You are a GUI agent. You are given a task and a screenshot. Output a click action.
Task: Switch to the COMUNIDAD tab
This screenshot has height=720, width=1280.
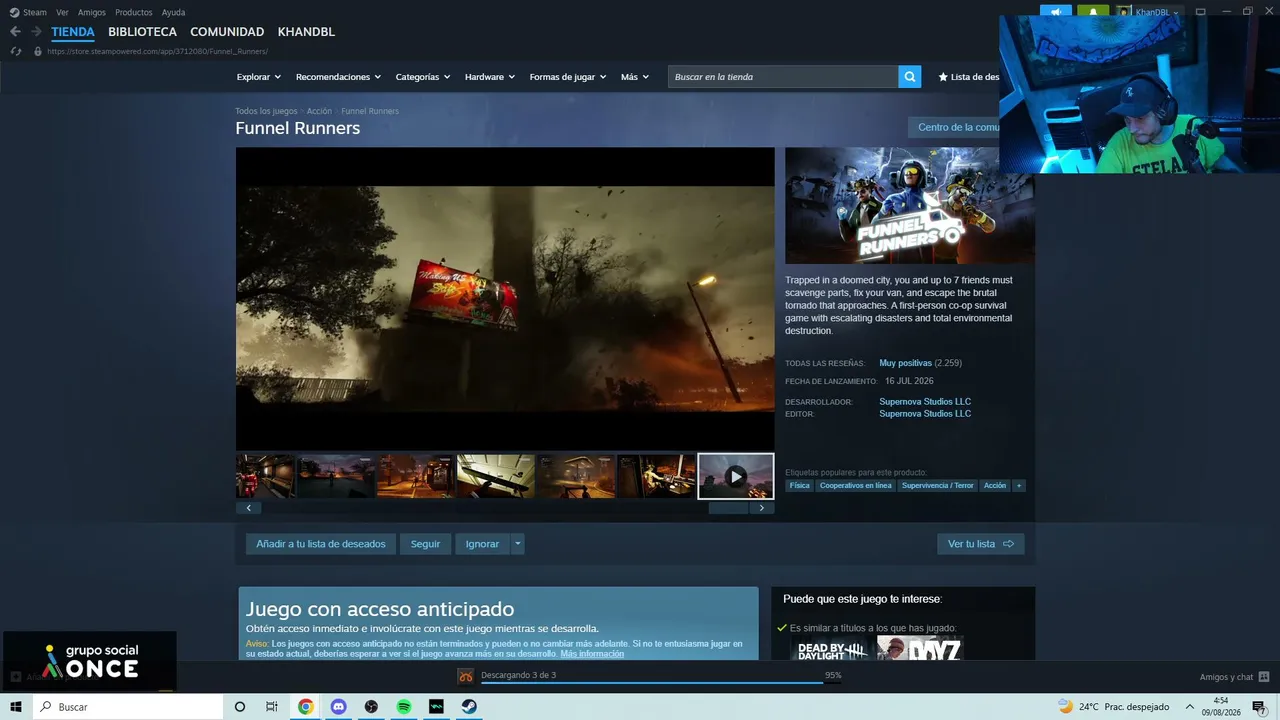pyautogui.click(x=227, y=32)
